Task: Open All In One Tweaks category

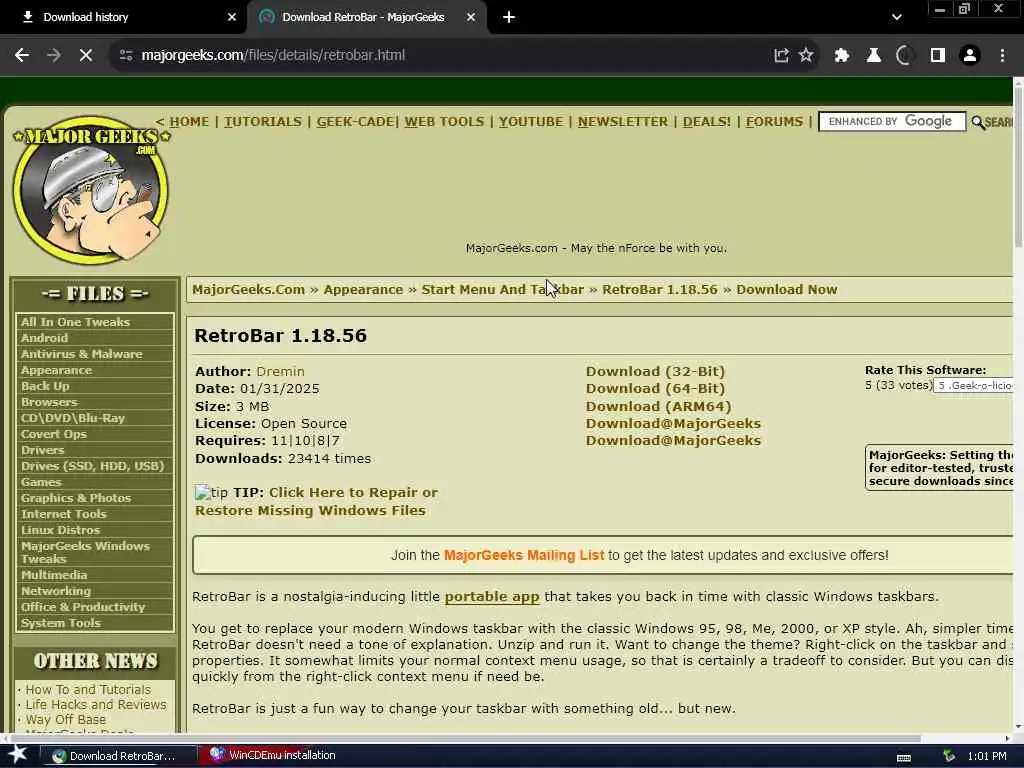Action: tap(75, 322)
